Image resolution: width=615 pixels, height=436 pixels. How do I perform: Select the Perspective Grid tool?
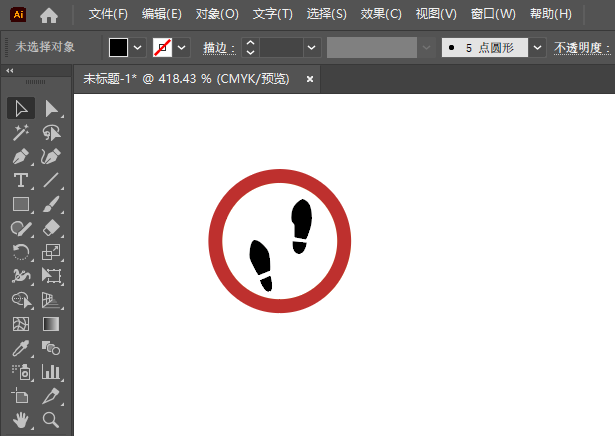(51, 300)
